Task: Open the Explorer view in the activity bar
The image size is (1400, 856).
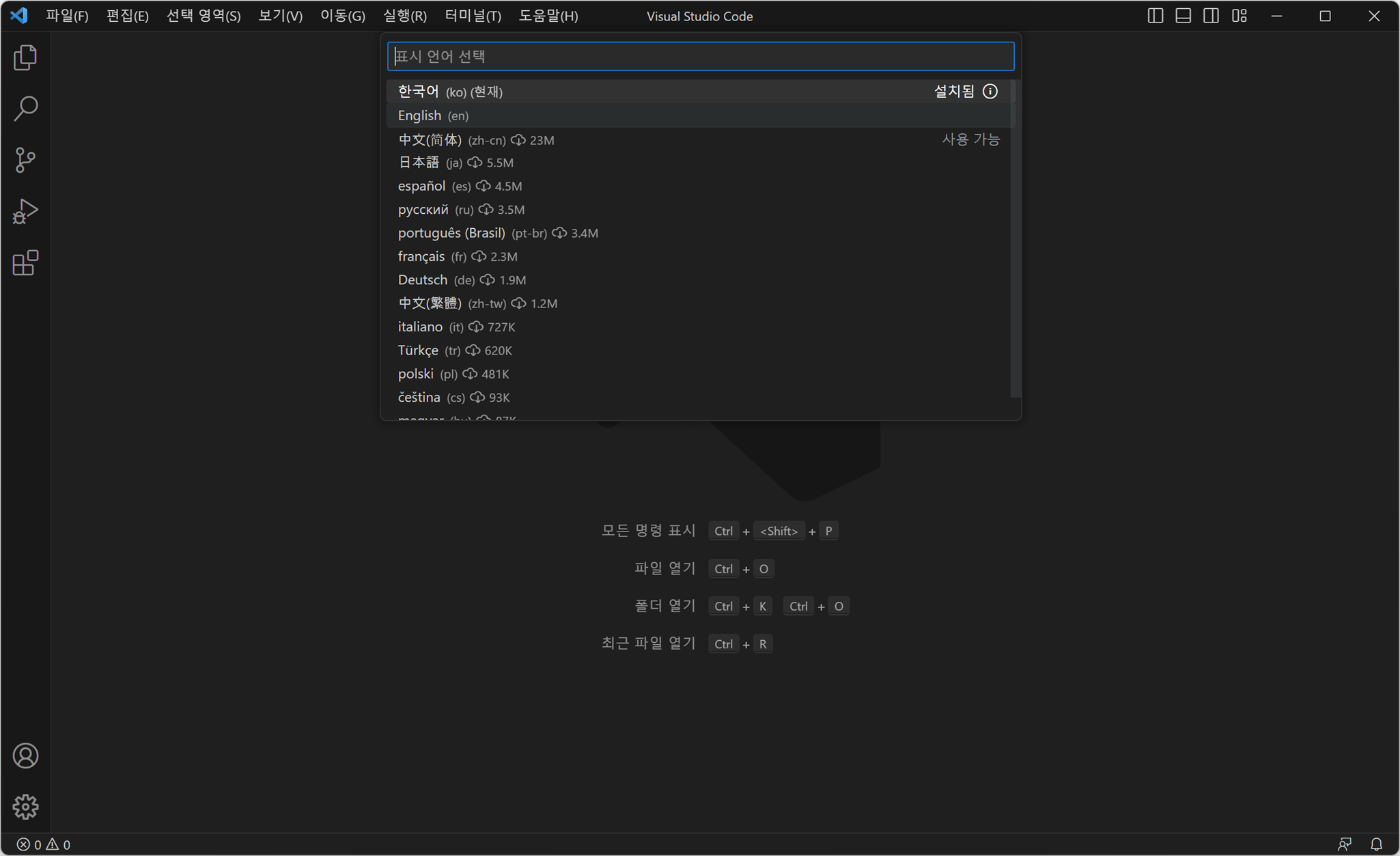Action: [25, 57]
